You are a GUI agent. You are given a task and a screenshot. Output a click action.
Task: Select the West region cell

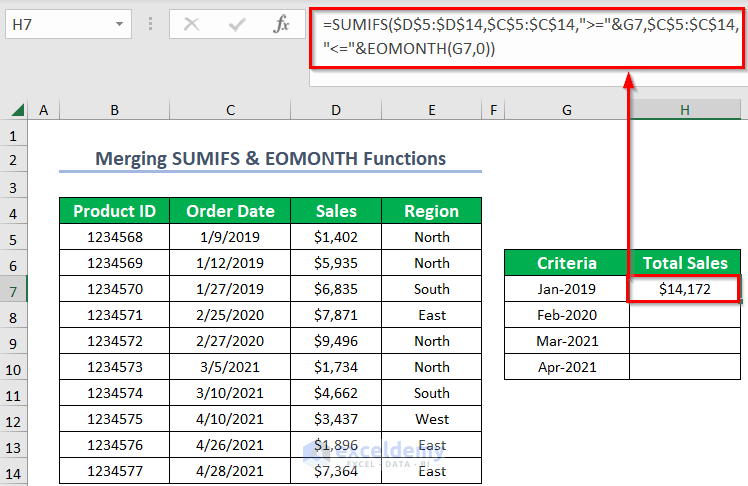(x=431, y=419)
